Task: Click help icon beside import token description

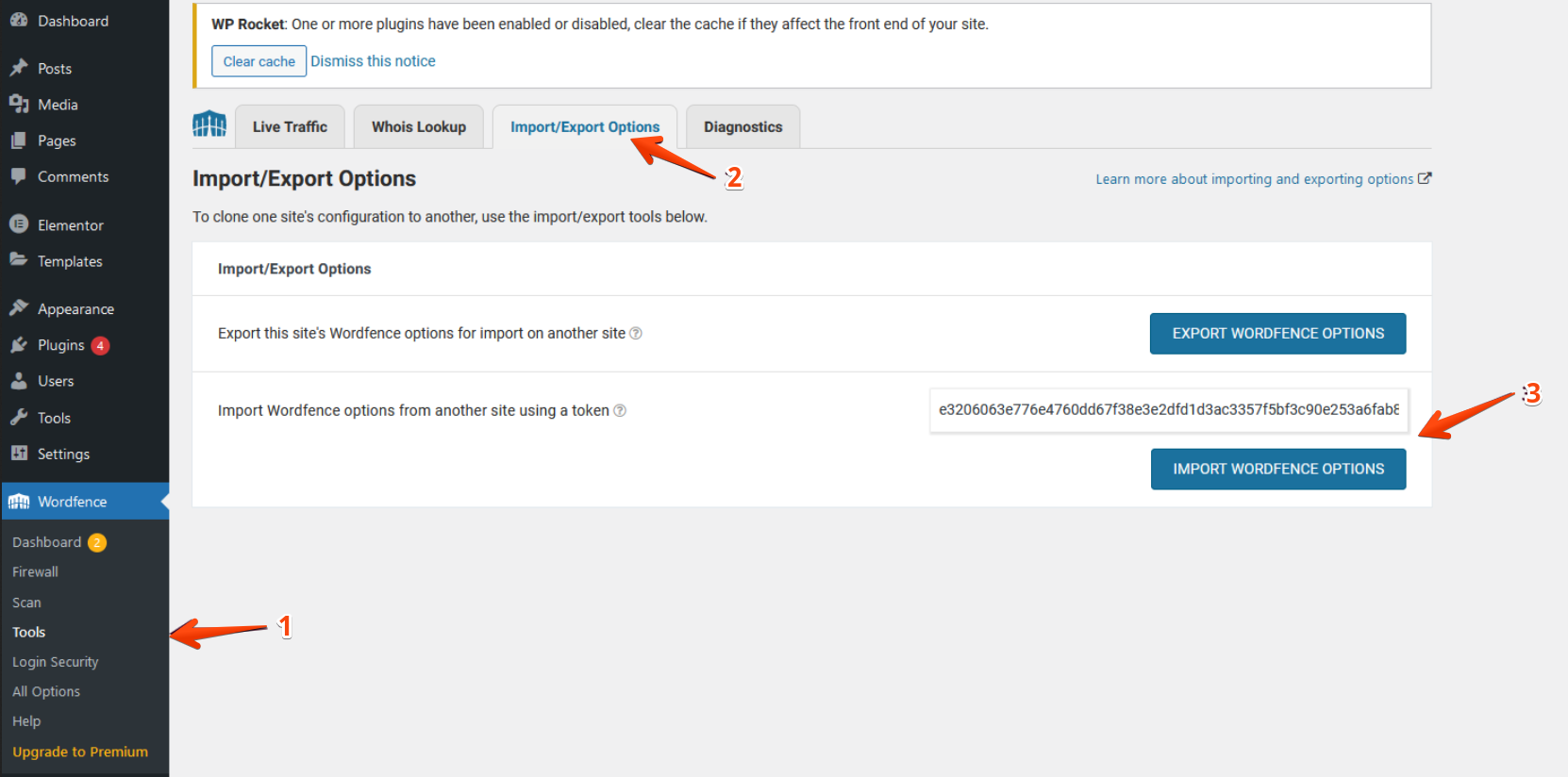Action: [x=620, y=410]
